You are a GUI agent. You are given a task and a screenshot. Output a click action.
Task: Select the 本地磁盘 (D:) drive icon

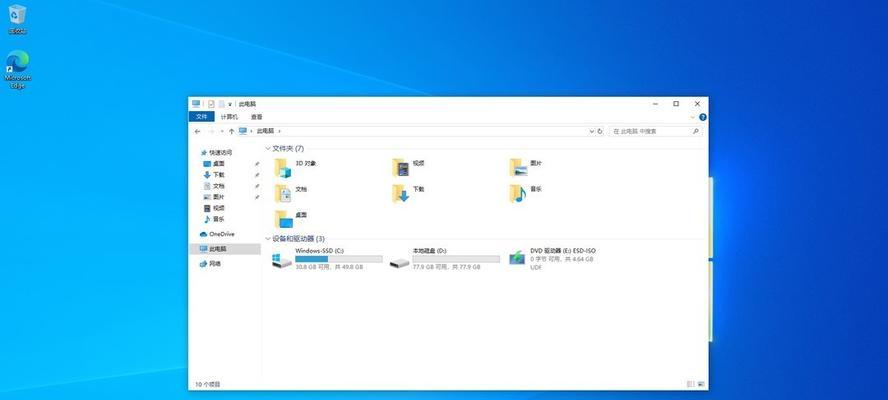point(400,262)
